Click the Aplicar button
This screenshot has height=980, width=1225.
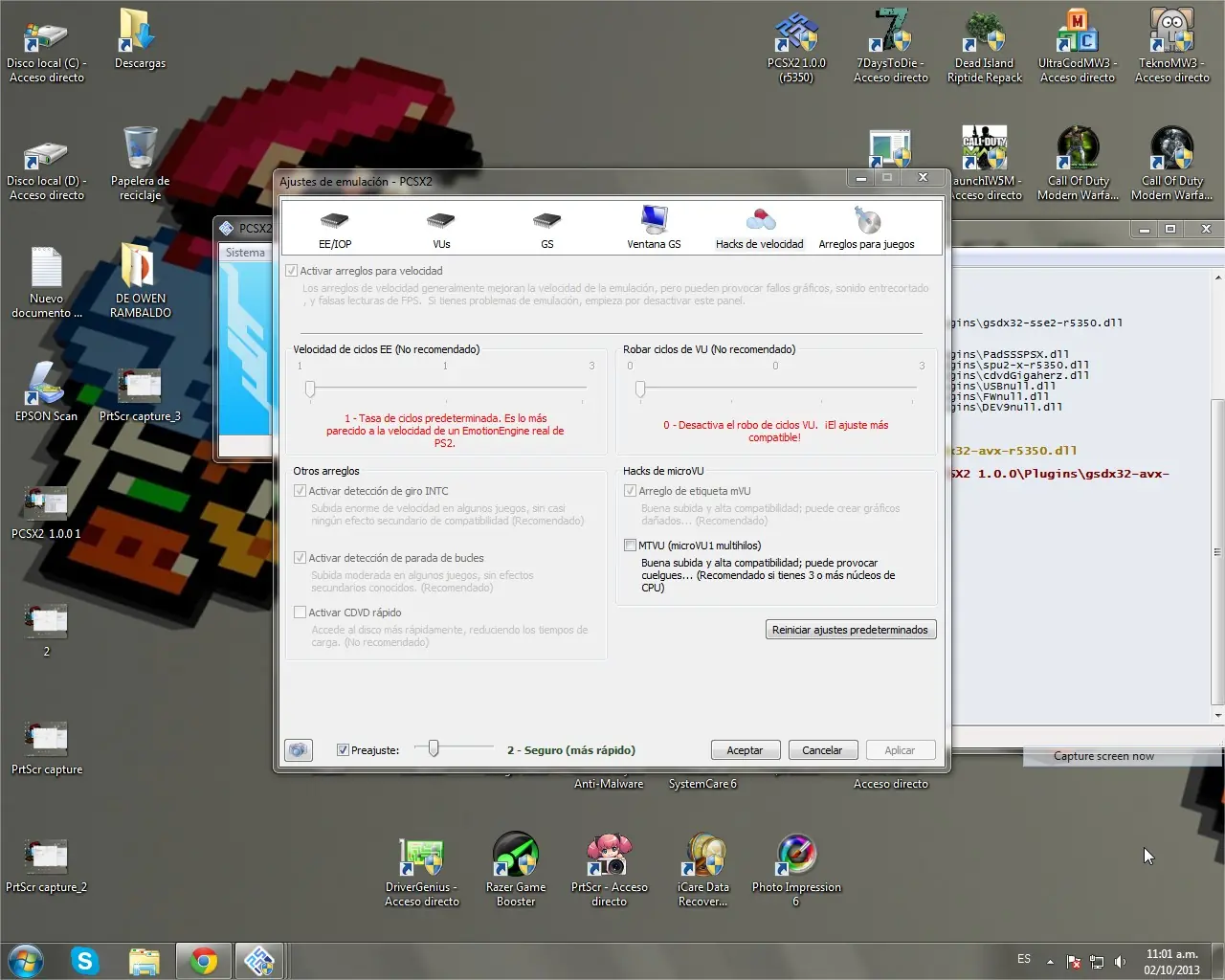click(x=900, y=750)
